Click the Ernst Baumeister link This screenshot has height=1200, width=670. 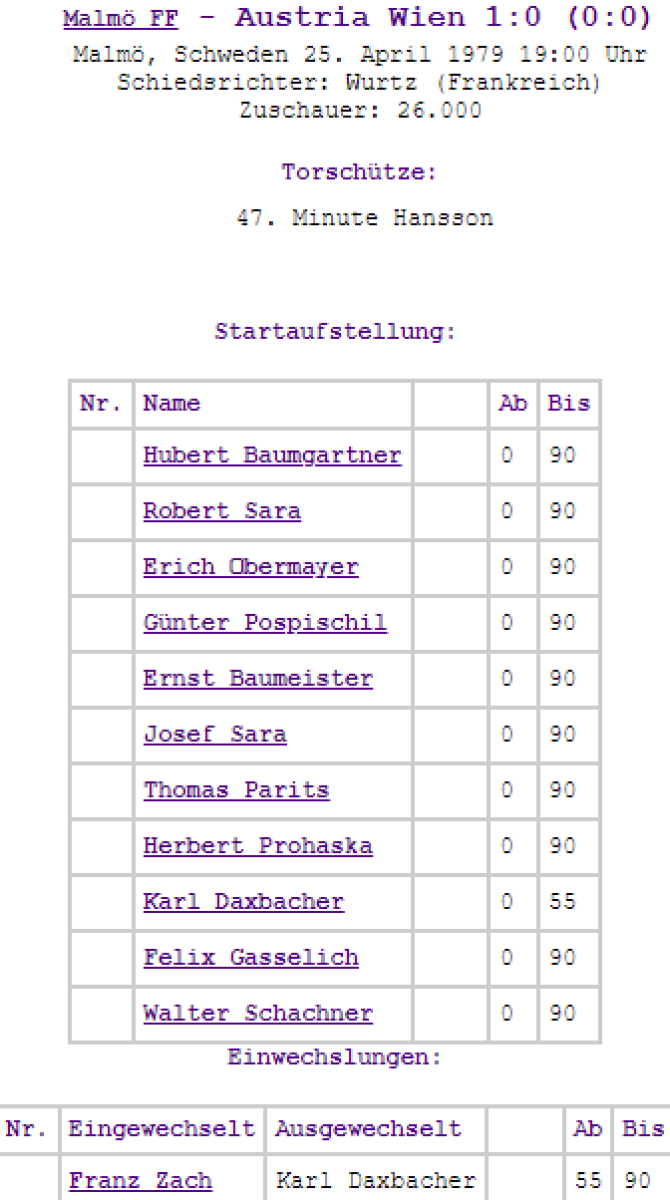(258, 679)
